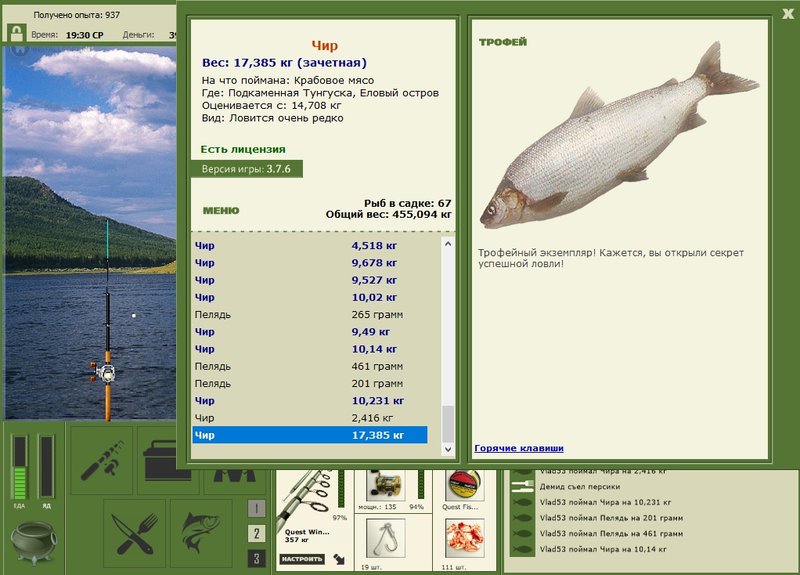
Task: Open the МЕНЮ item
Action: 221,211
